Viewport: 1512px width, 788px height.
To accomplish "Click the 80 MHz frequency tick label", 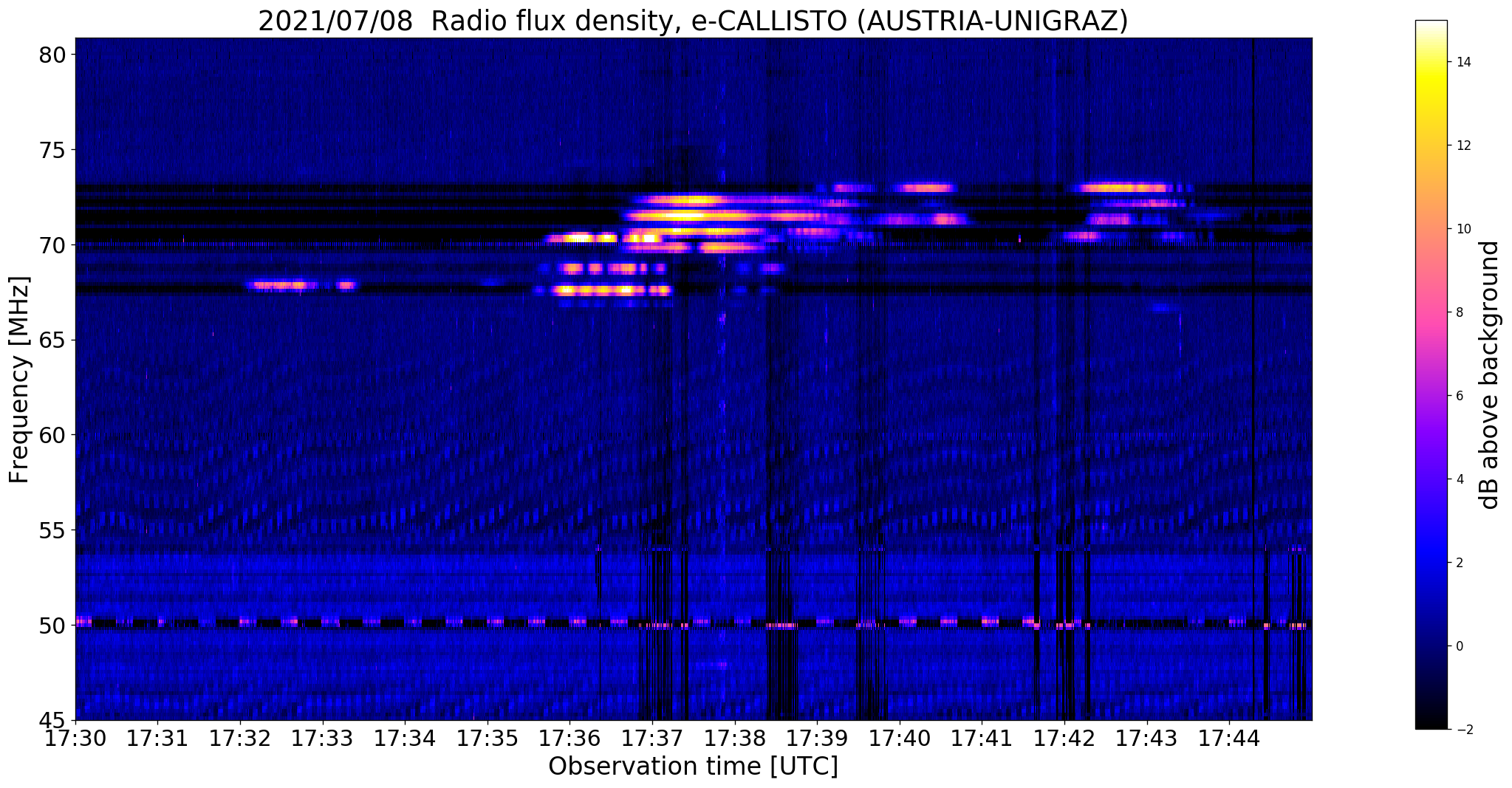I will 52,55.
